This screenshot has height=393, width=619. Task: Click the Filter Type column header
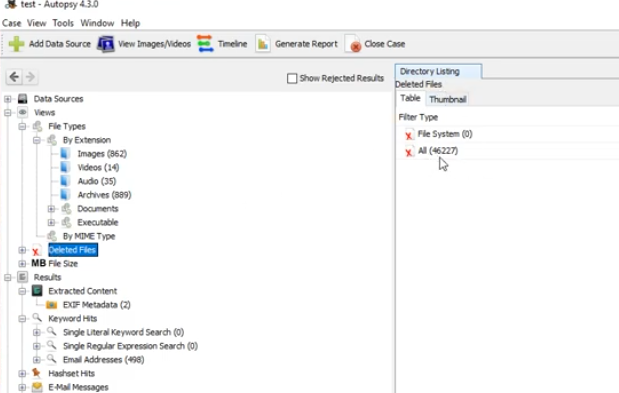coord(418,117)
